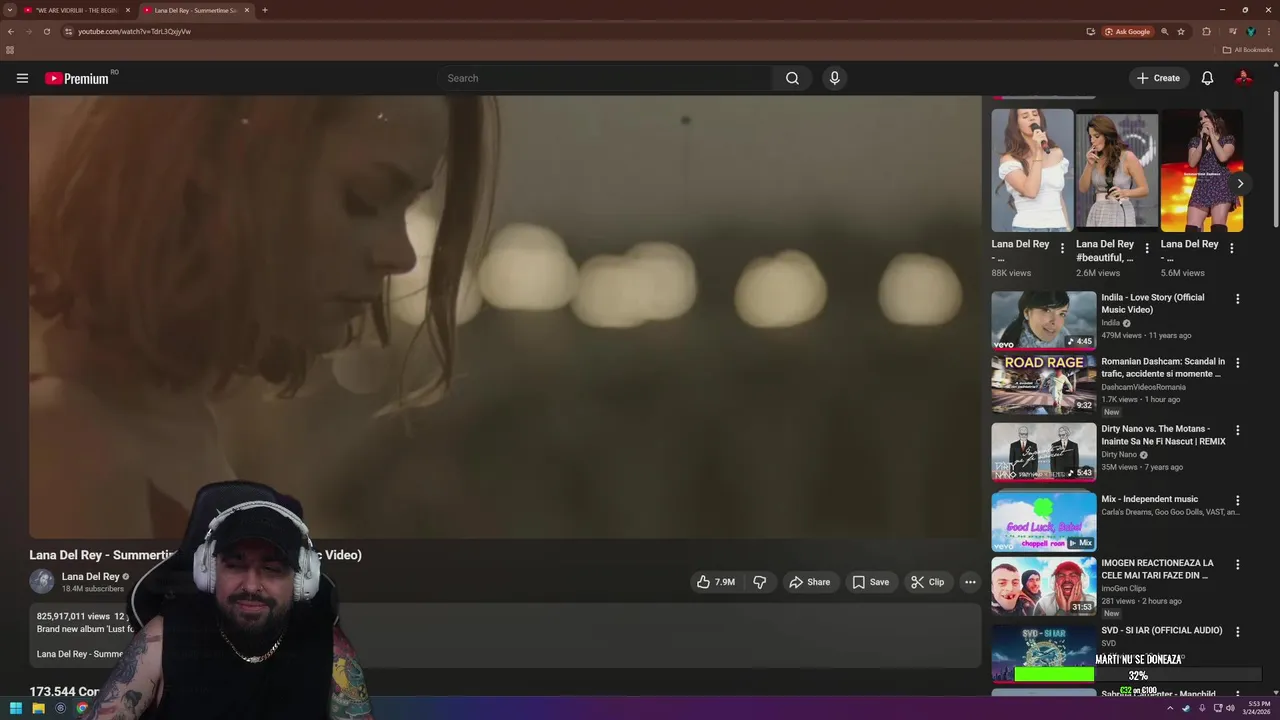Click the Create button
This screenshot has height=720, width=1280.
pos(1158,78)
